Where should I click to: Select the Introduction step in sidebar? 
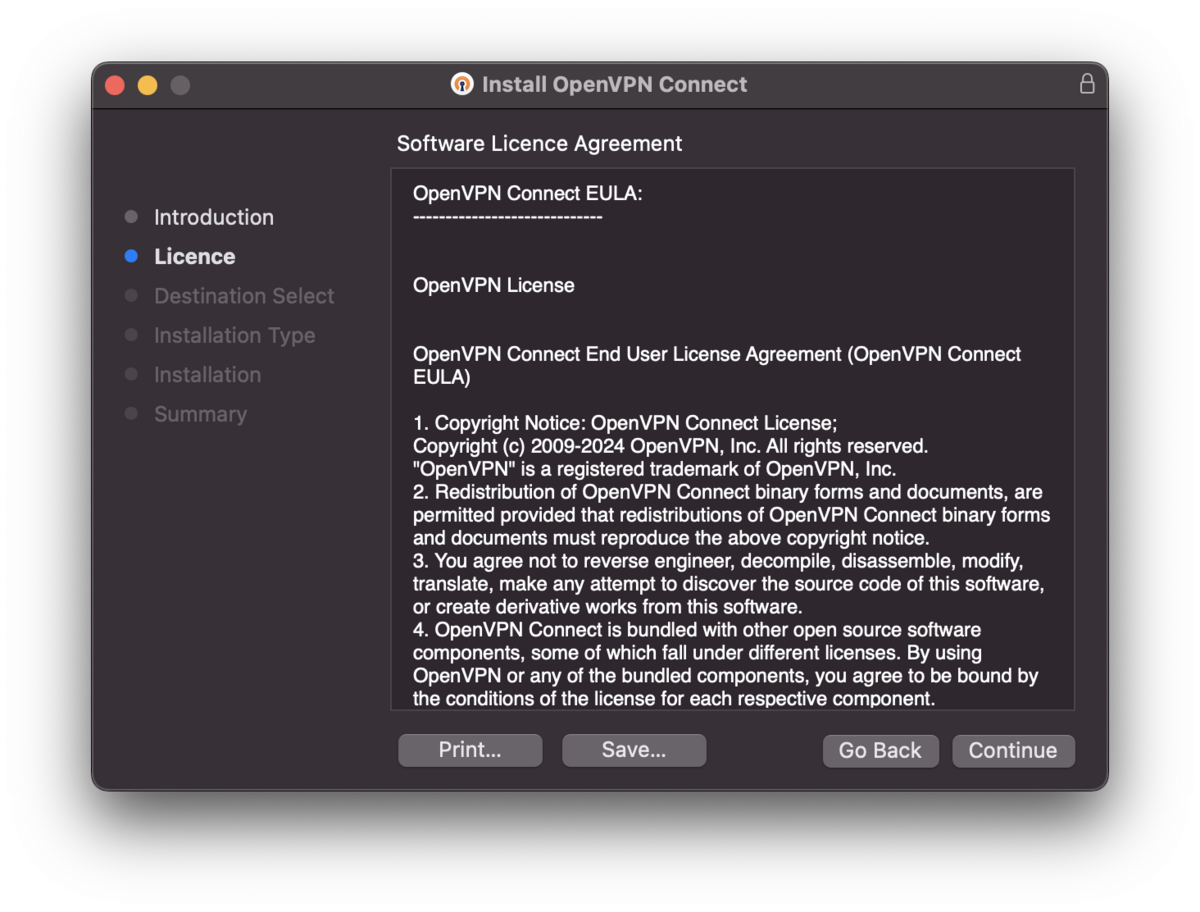click(x=213, y=217)
